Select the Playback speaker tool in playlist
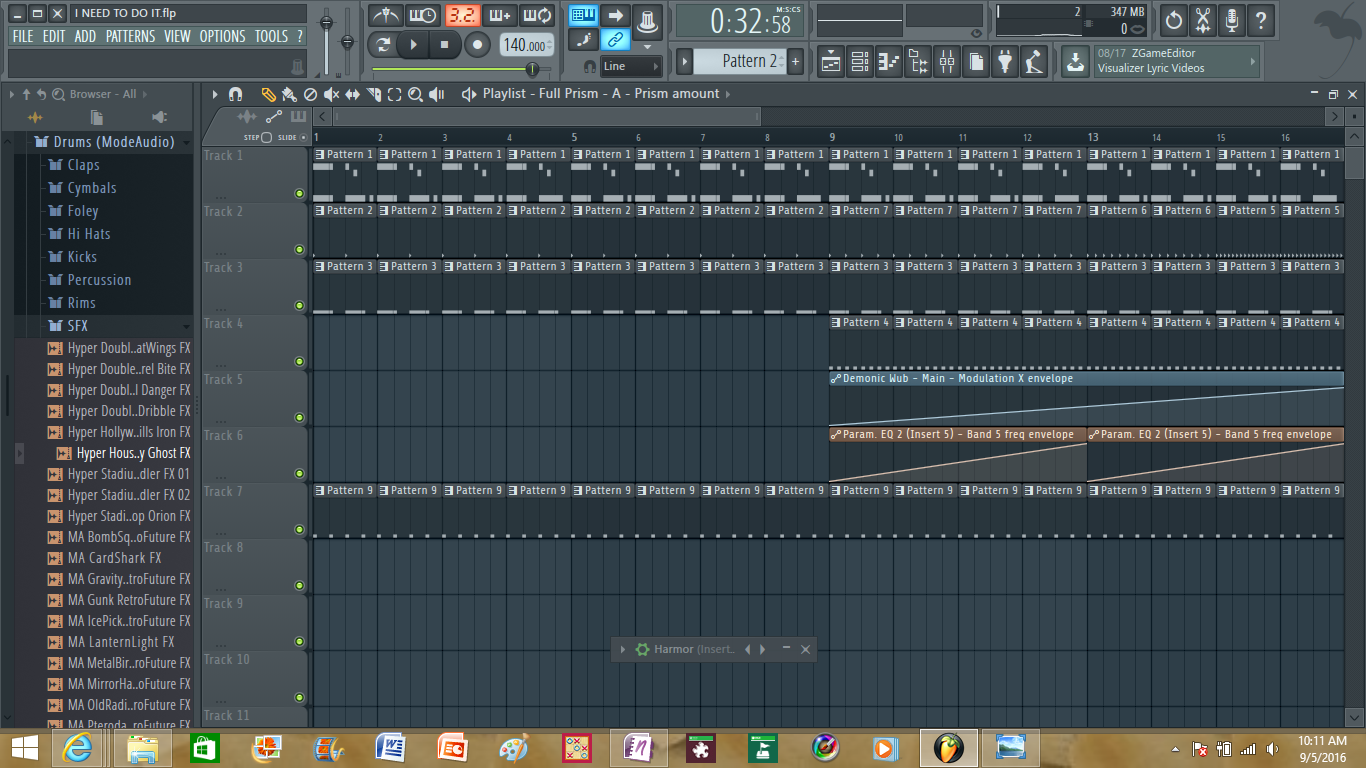1366x768 pixels. 437,94
